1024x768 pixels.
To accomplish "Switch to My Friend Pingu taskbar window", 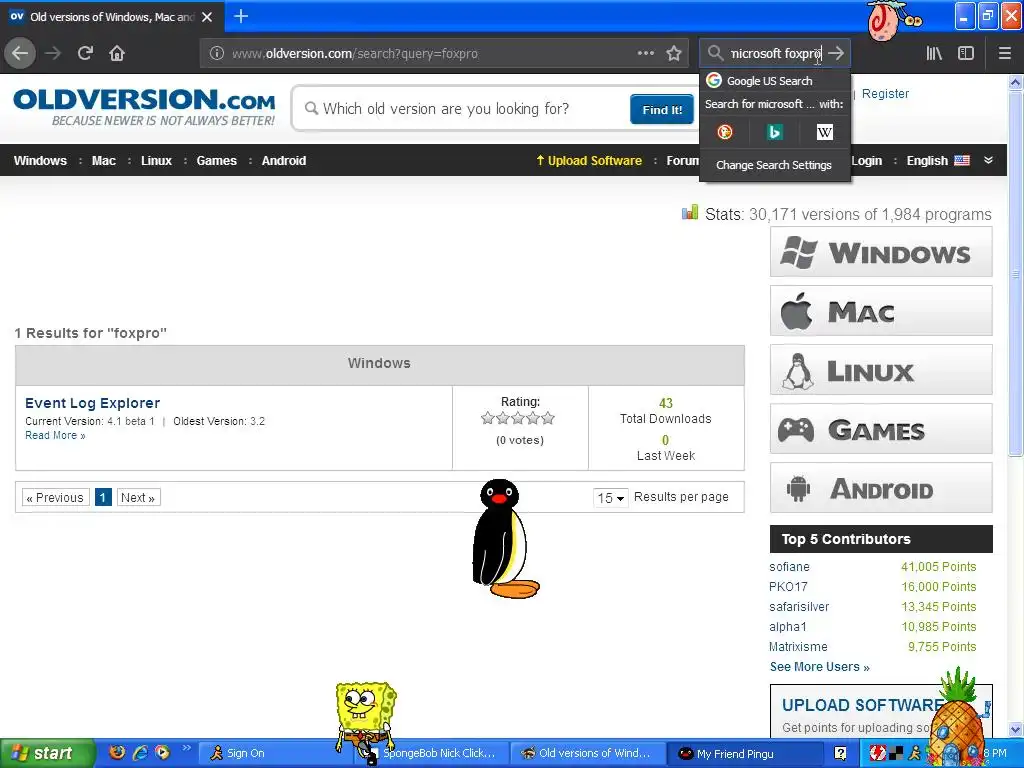I will pyautogui.click(x=744, y=754).
